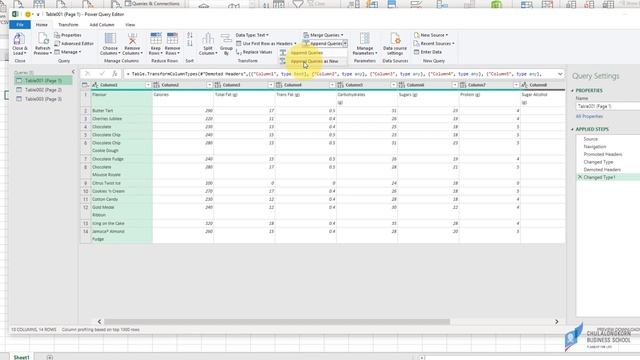
Task: Open the File tab
Action: [x=20, y=25]
